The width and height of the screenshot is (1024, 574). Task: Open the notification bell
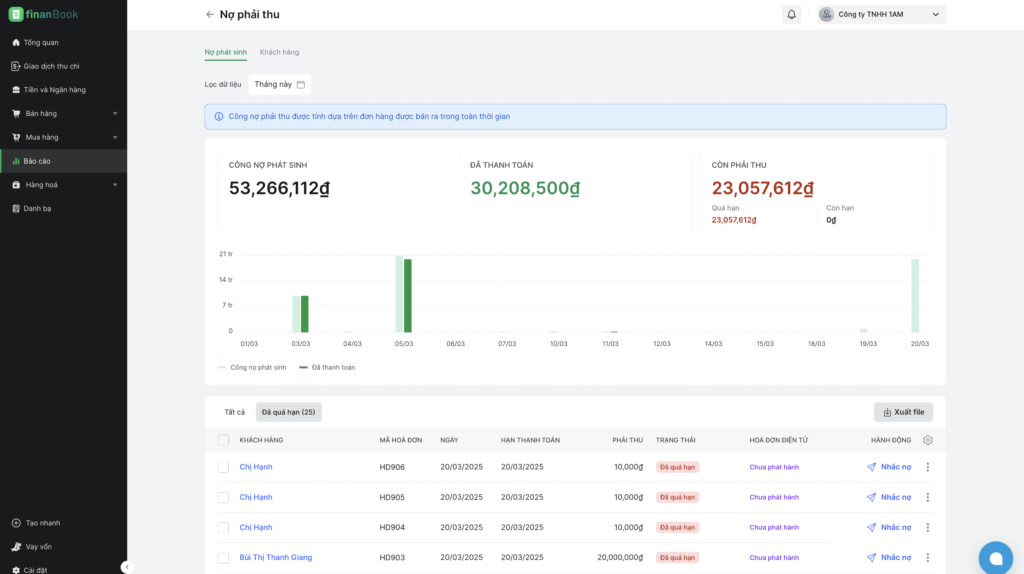pos(791,14)
